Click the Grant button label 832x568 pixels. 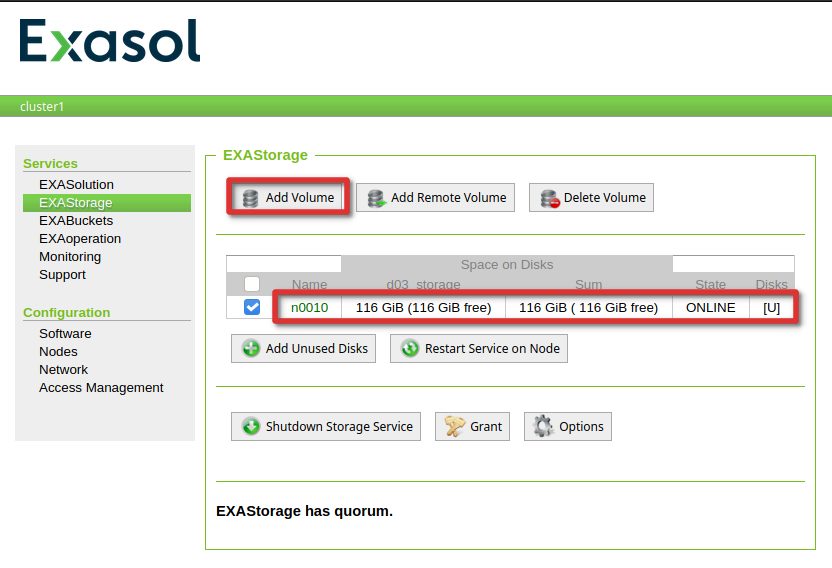click(486, 426)
